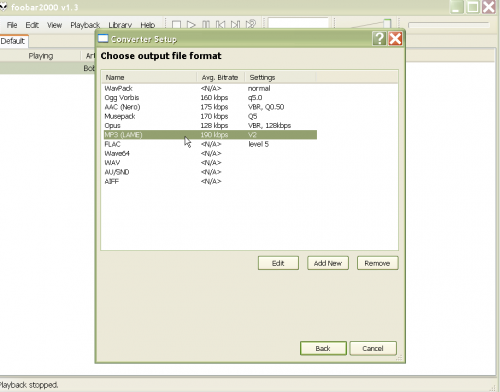The width and height of the screenshot is (500, 392).
Task: Click the Stop playback toolbar icon
Action: click(x=176, y=25)
